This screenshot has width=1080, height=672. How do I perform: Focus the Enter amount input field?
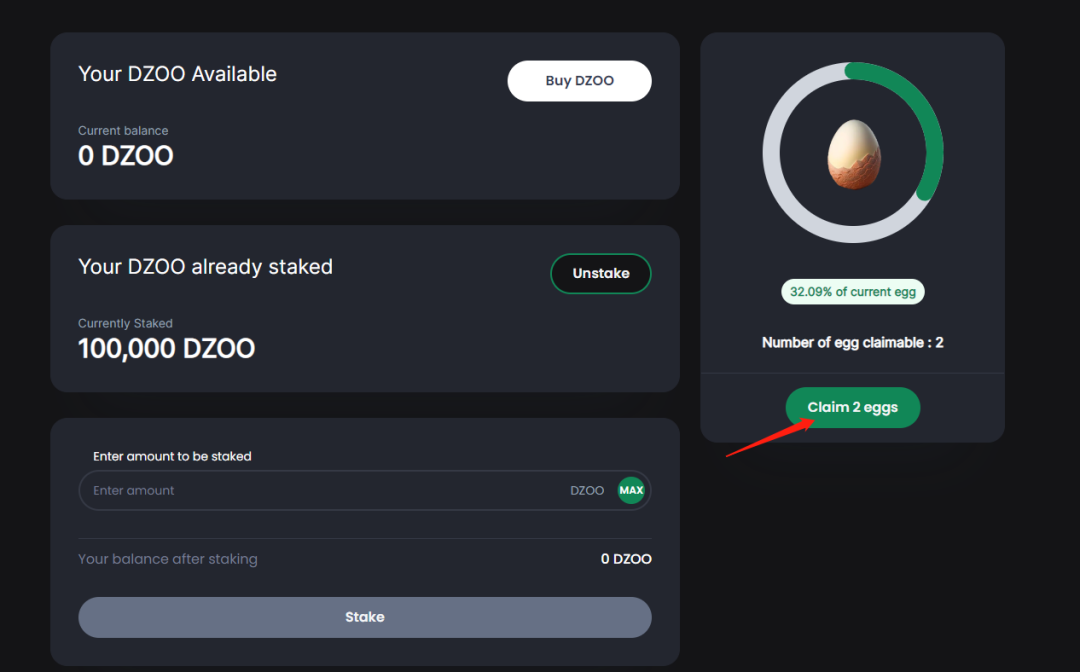click(x=320, y=491)
